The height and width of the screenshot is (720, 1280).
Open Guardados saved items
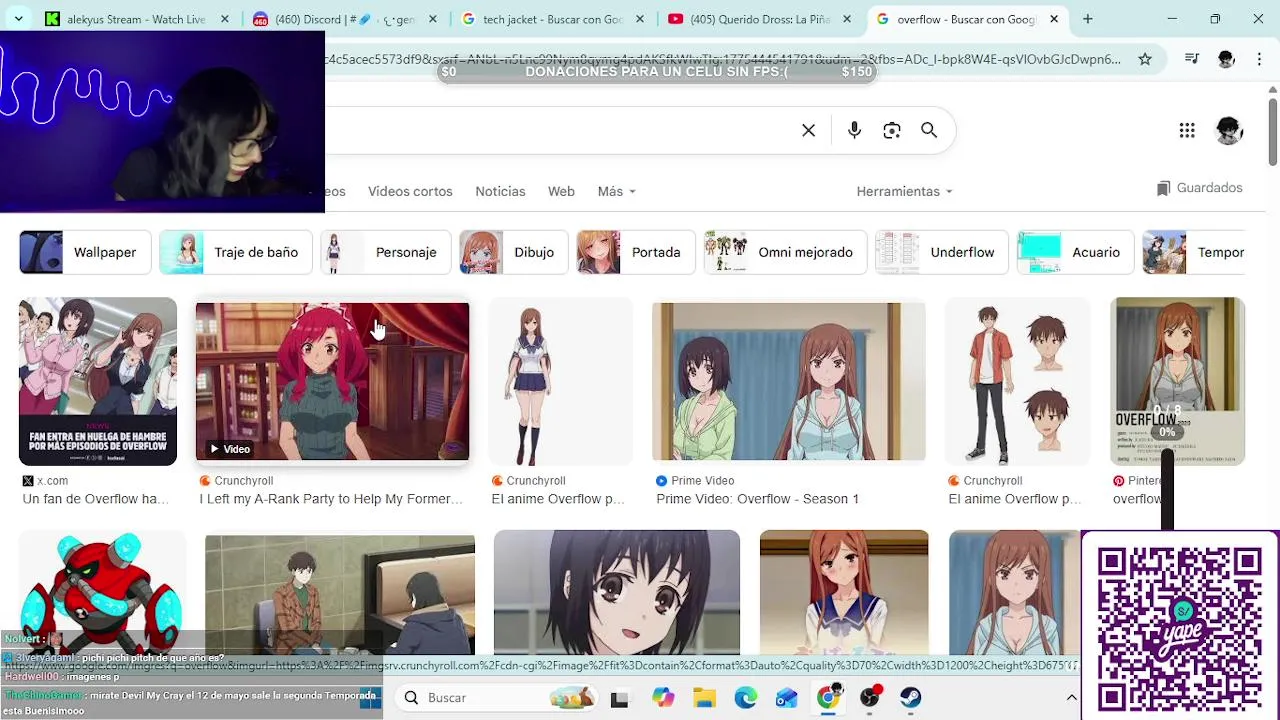pos(1199,188)
